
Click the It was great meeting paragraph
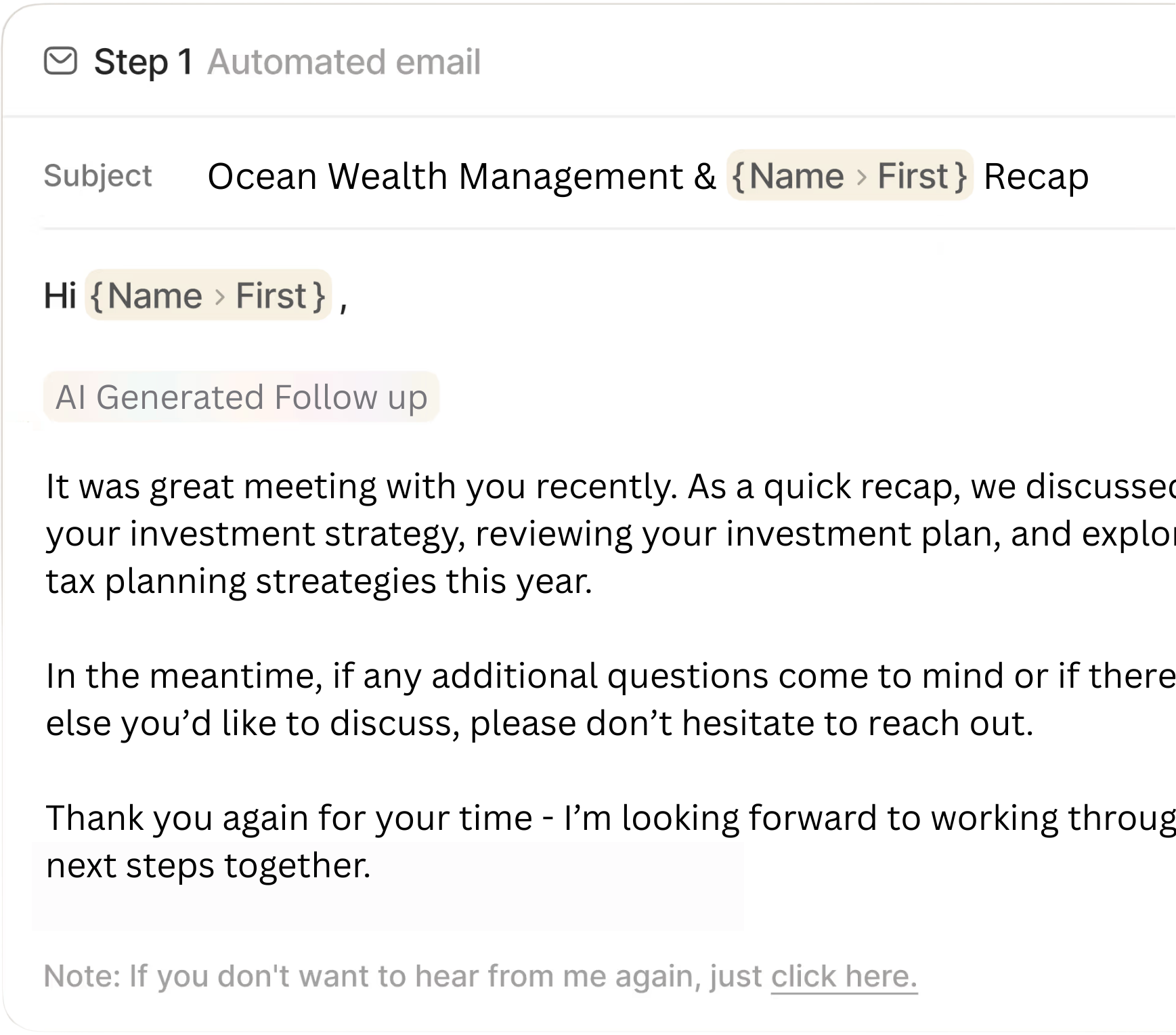click(x=609, y=534)
